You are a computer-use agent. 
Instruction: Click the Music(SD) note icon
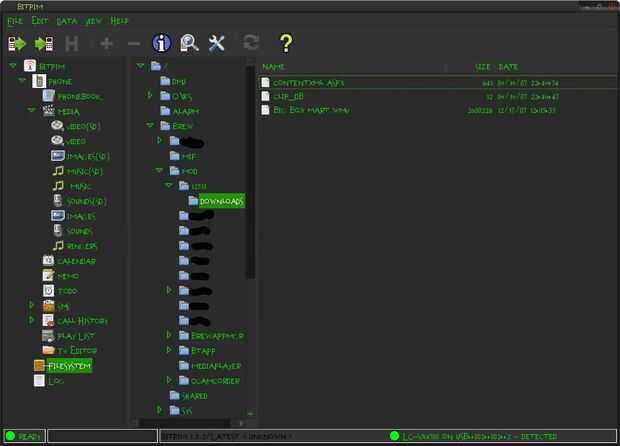pyautogui.click(x=58, y=171)
